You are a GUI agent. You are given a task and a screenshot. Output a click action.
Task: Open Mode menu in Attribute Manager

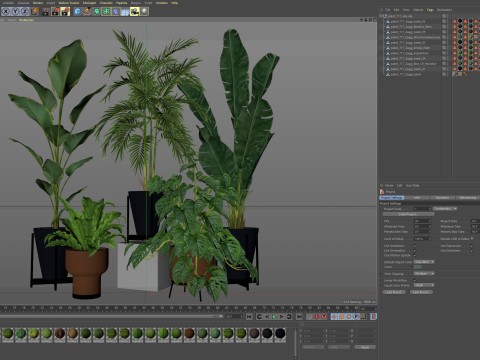[x=389, y=185]
